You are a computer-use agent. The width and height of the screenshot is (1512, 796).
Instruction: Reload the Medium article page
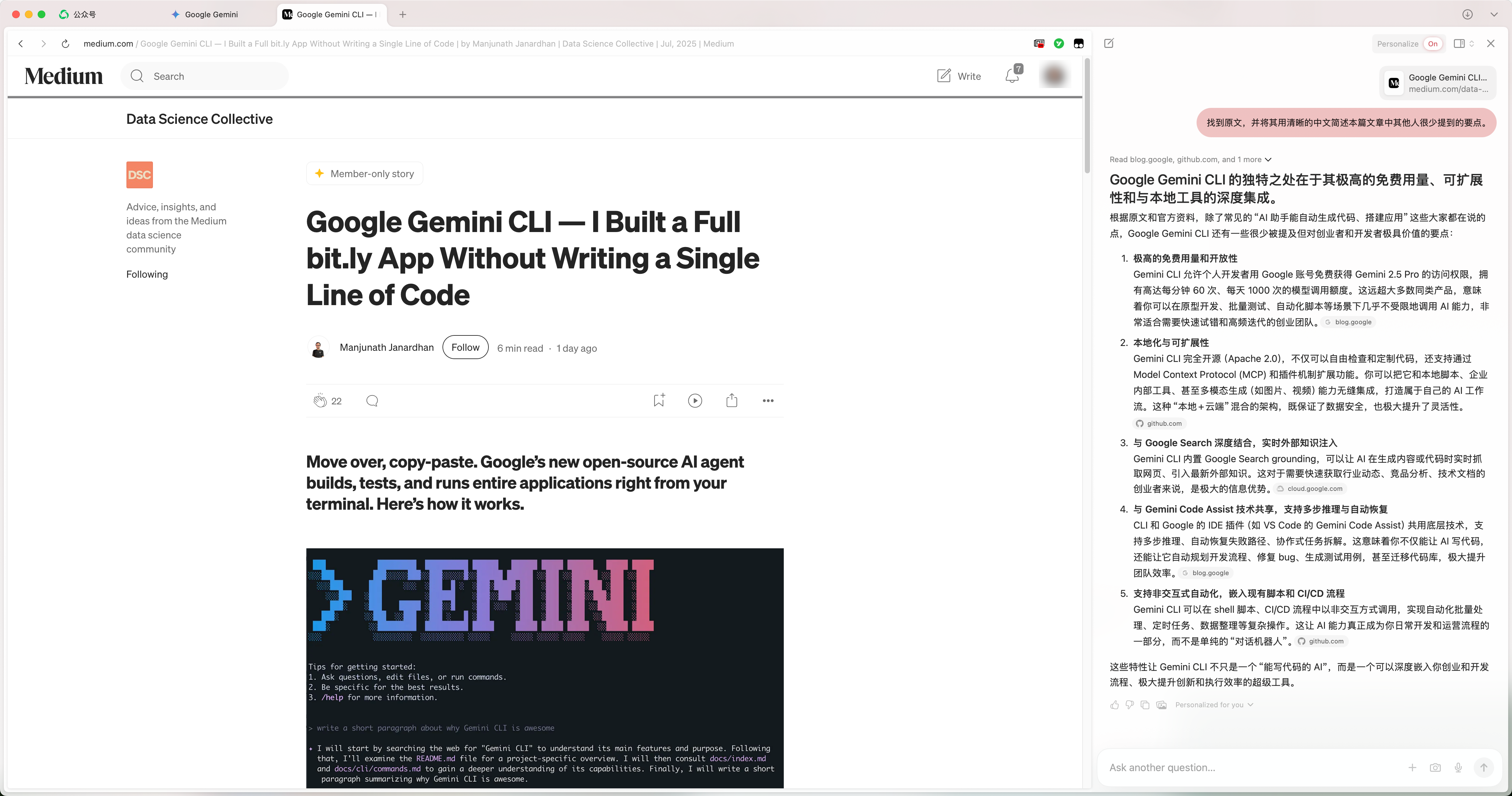coord(65,43)
